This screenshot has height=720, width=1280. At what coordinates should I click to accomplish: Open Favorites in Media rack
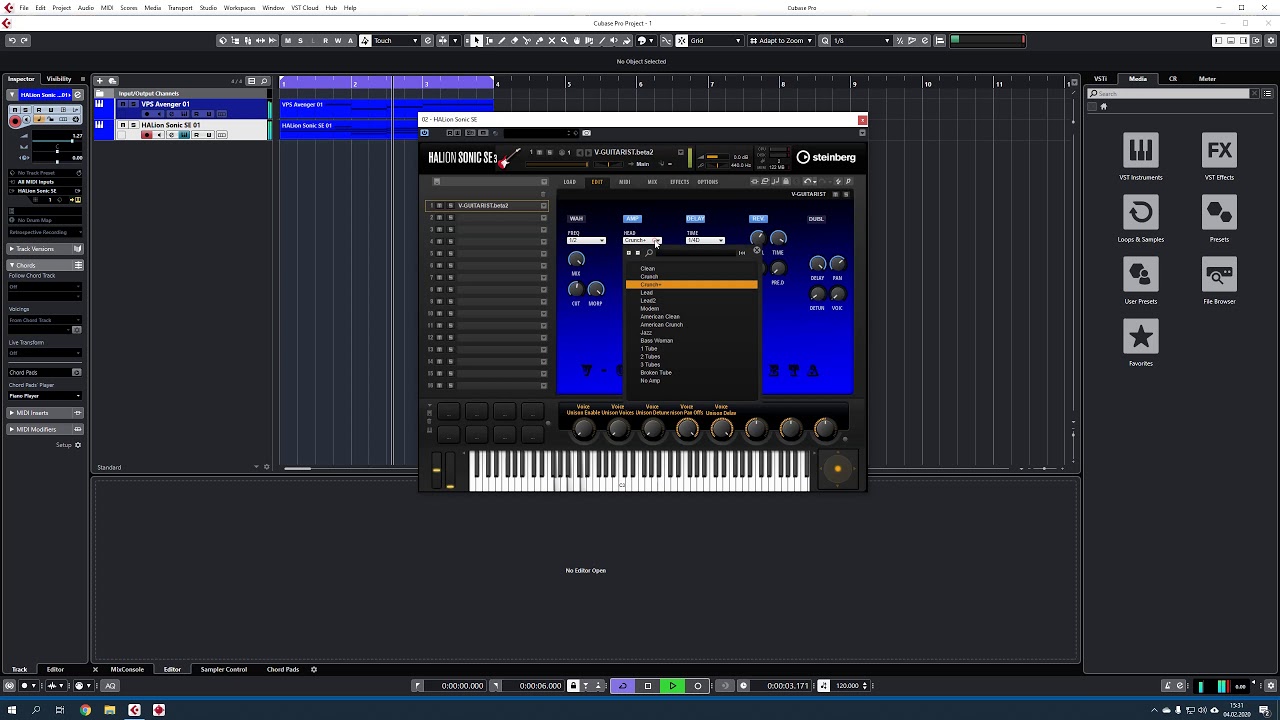1140,343
